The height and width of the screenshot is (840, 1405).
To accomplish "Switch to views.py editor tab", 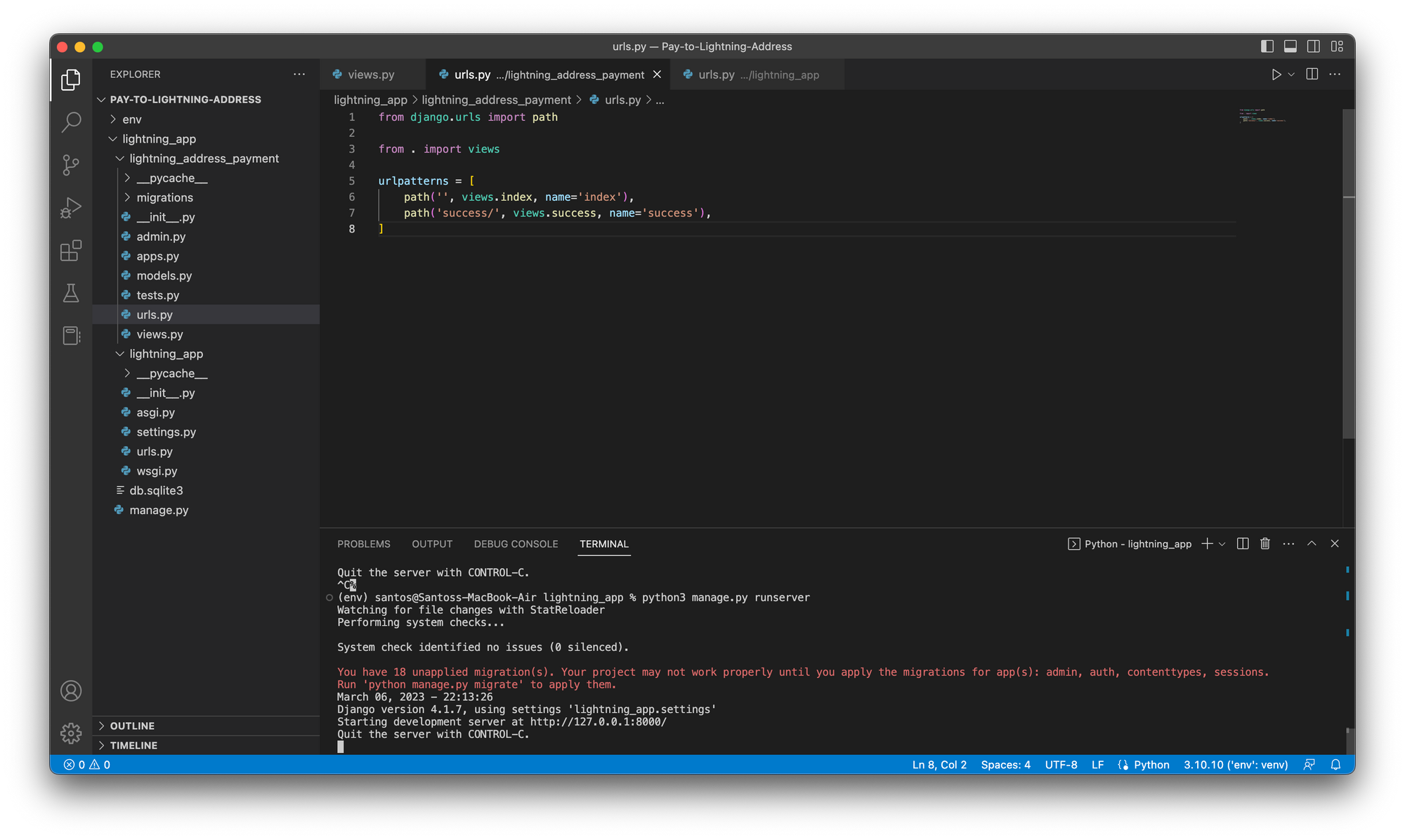I will (x=371, y=74).
